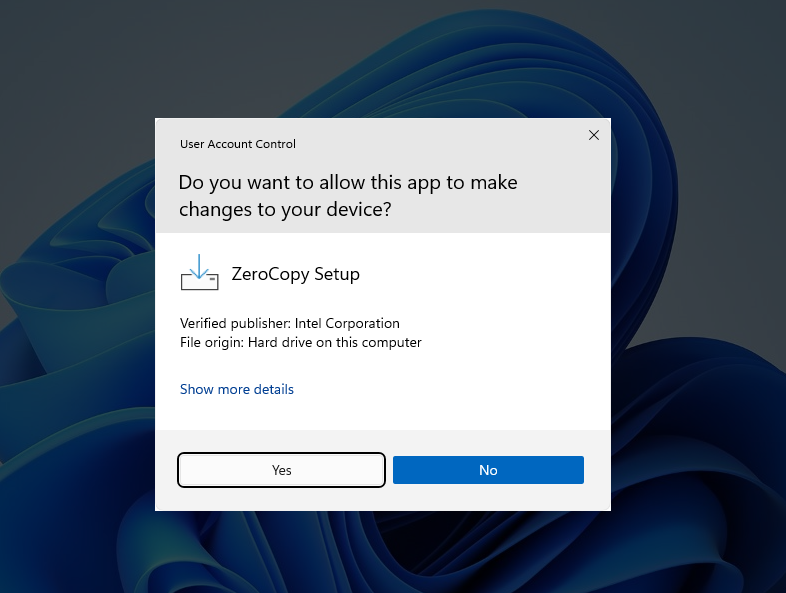Click the Verified publisher: Intel Corporation text
This screenshot has width=786, height=593.
(290, 323)
